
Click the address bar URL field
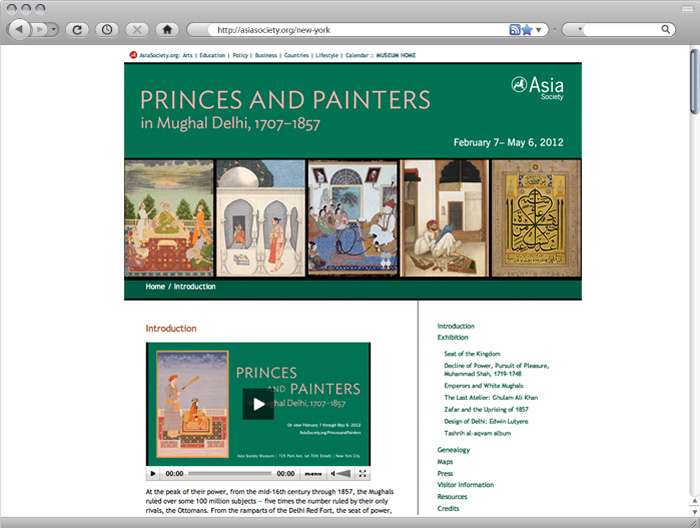pyautogui.click(x=357, y=30)
